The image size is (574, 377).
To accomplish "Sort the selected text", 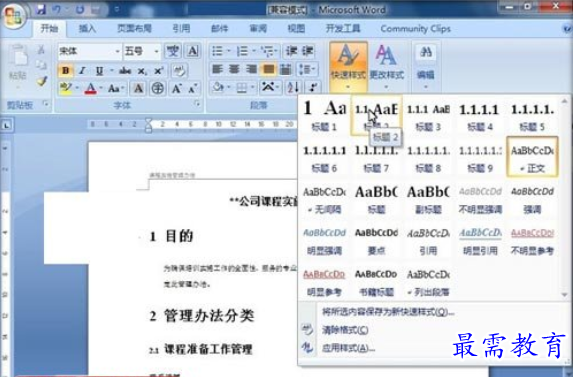I will [x=294, y=87].
